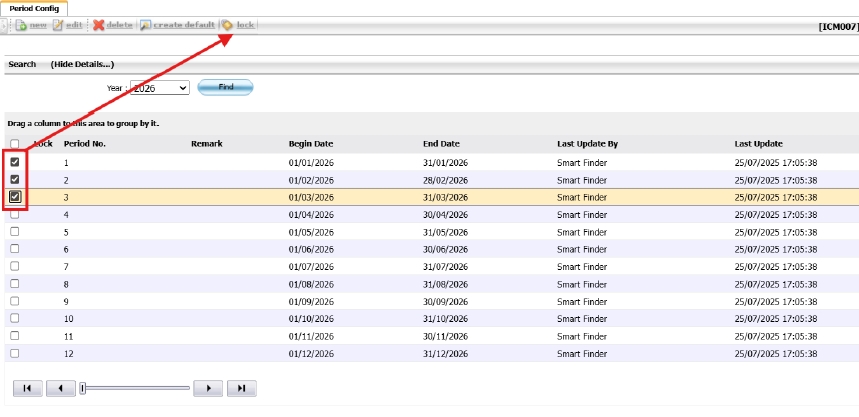Go to previous page using pager arrow
This screenshot has width=859, height=417.
point(61,387)
